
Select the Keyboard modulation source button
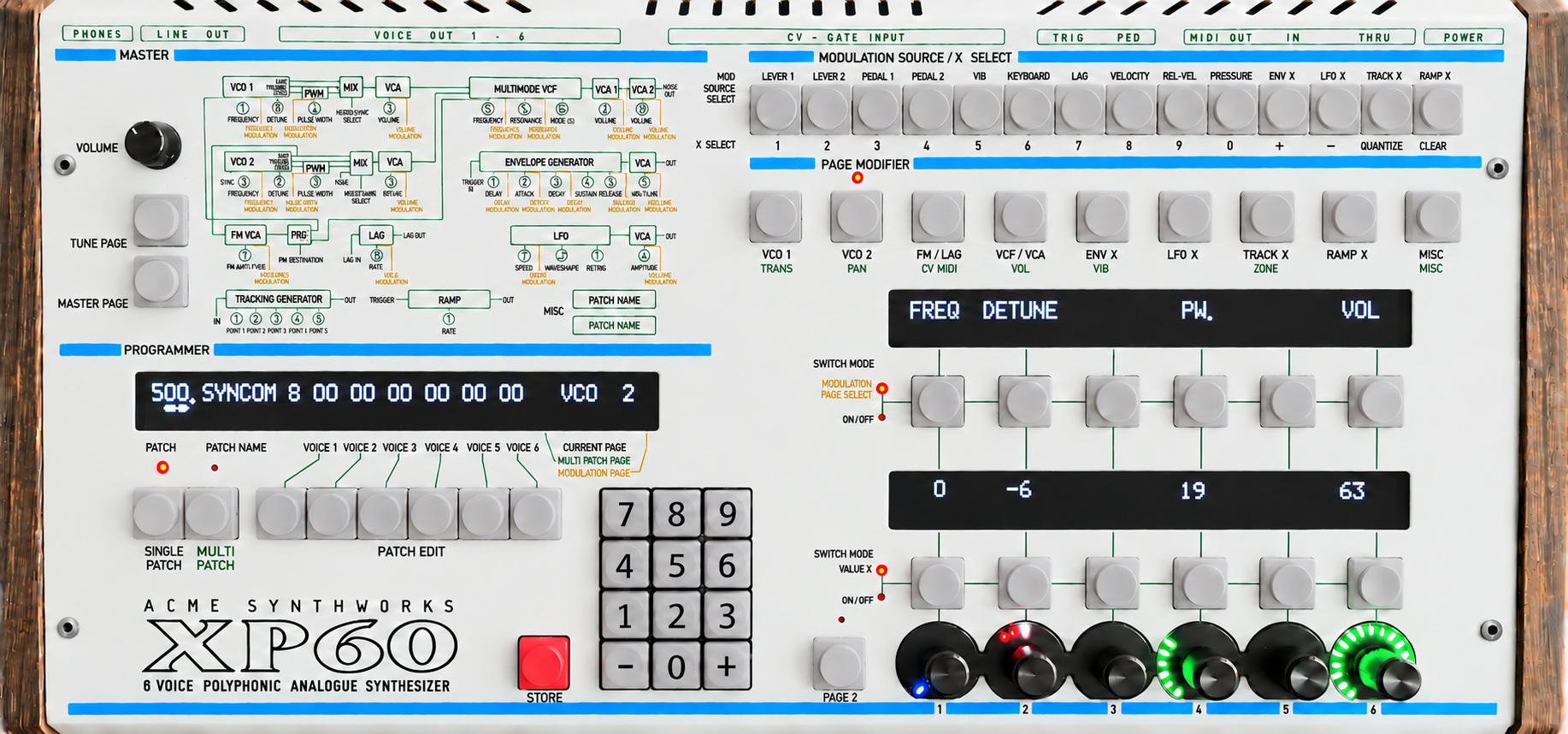tap(1029, 110)
